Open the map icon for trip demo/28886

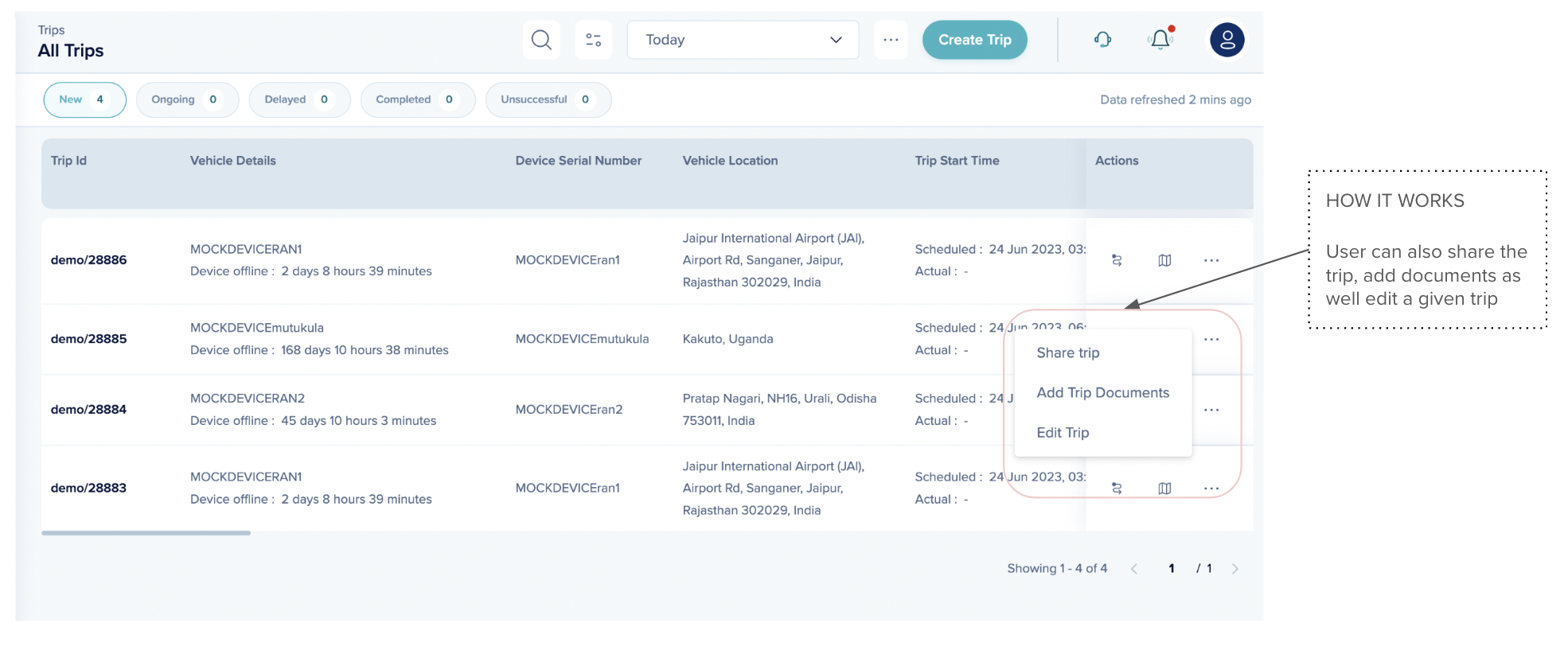tap(1164, 260)
